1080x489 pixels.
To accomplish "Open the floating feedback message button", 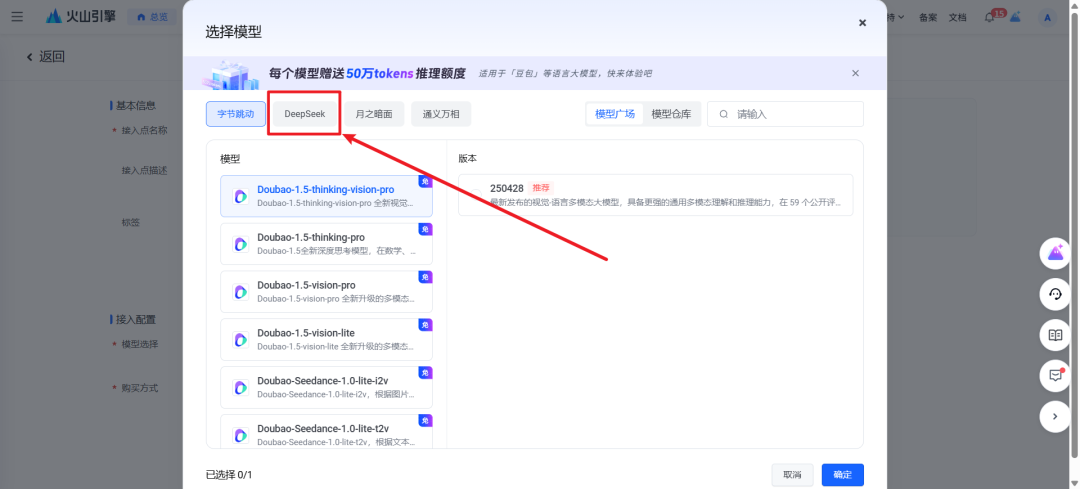I will [x=1055, y=376].
